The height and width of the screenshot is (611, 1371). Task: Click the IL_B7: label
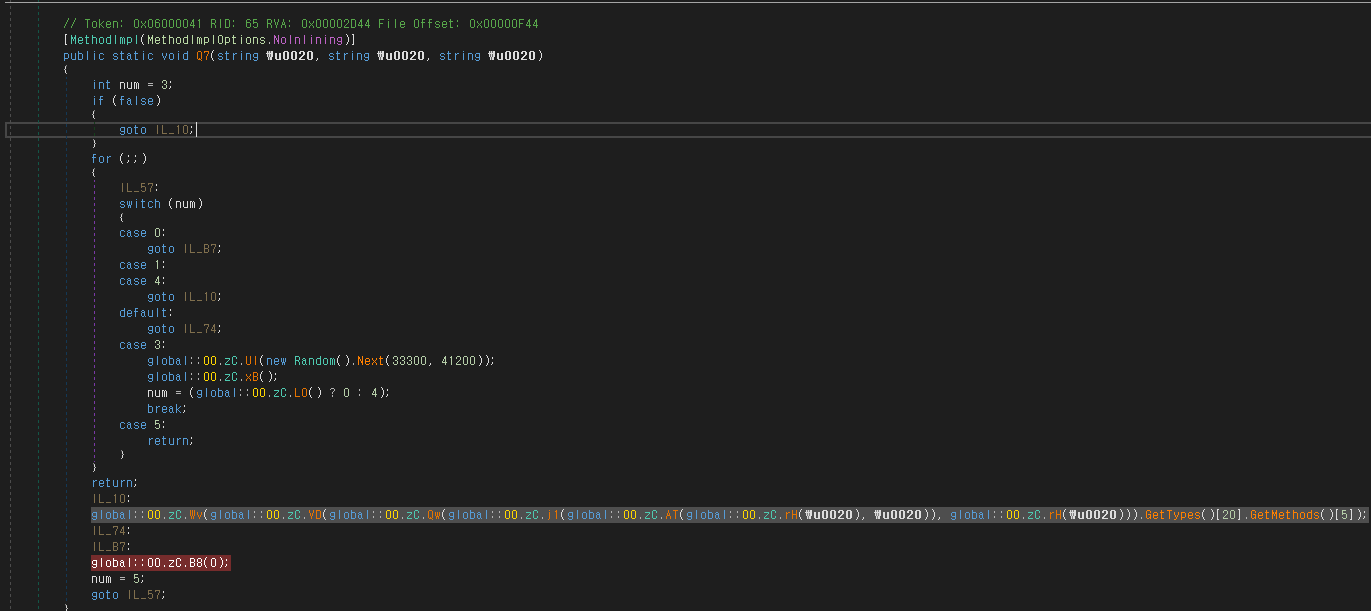pos(113,547)
